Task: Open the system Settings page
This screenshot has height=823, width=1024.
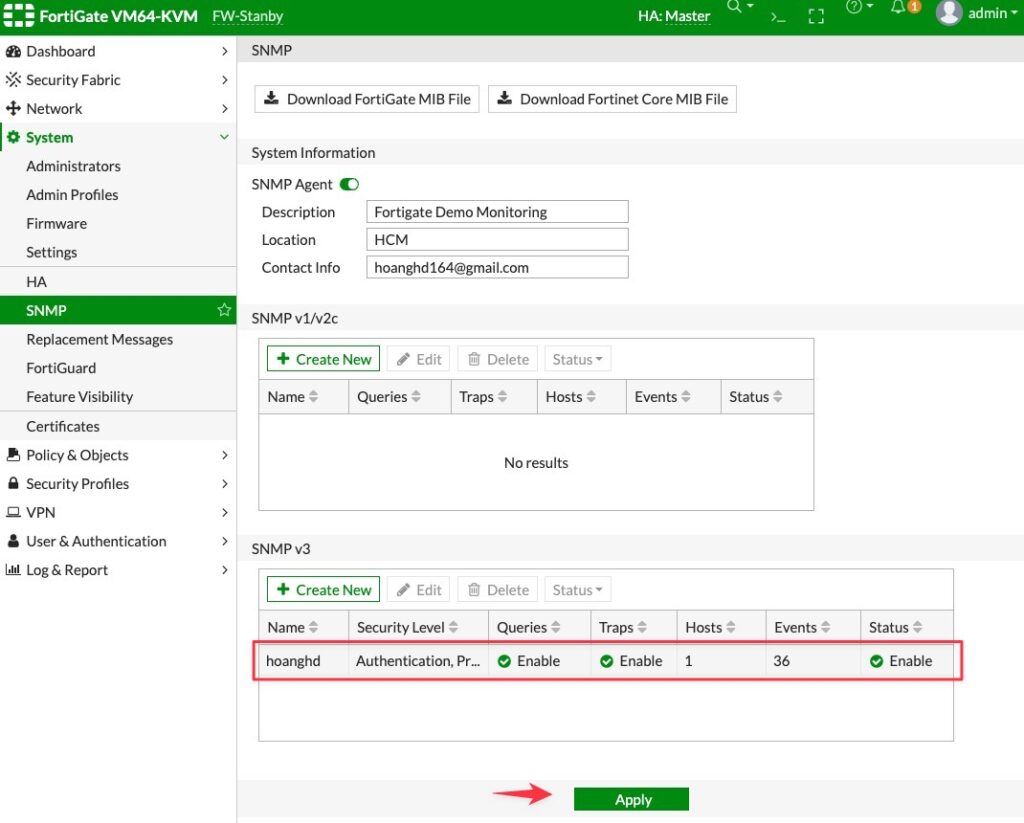Action: click(52, 252)
